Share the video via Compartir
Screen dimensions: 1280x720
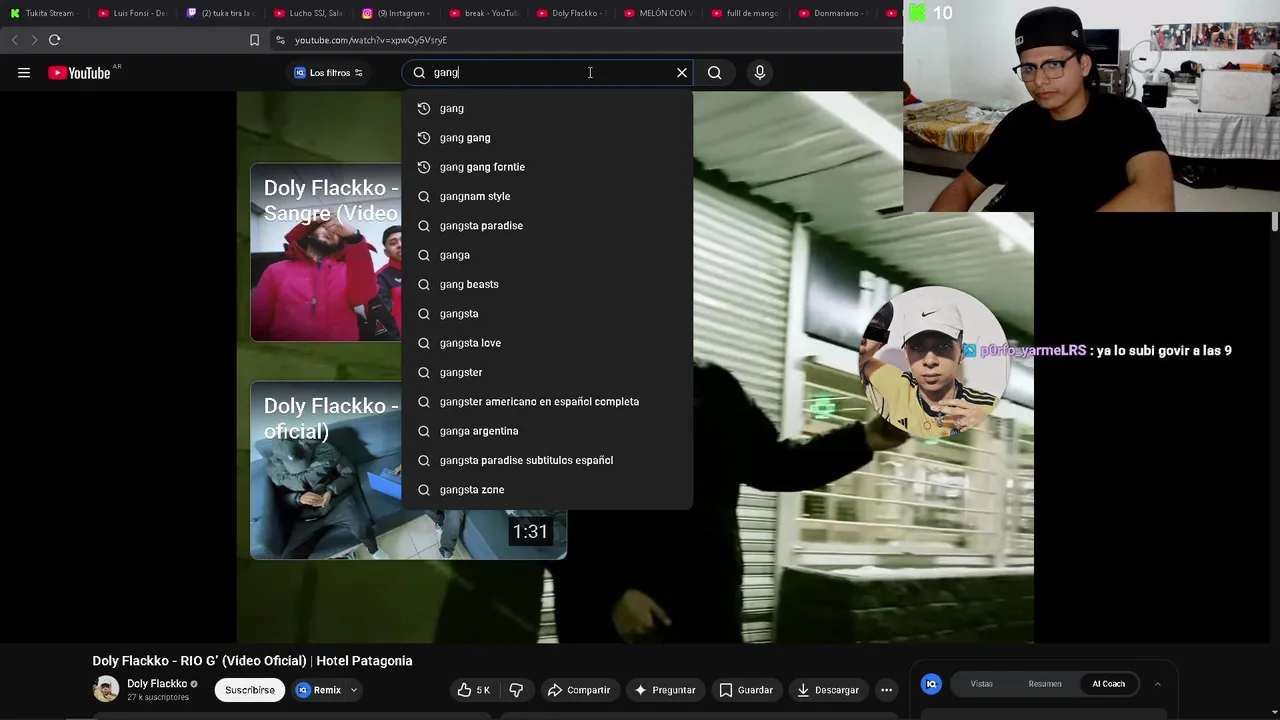tap(579, 690)
